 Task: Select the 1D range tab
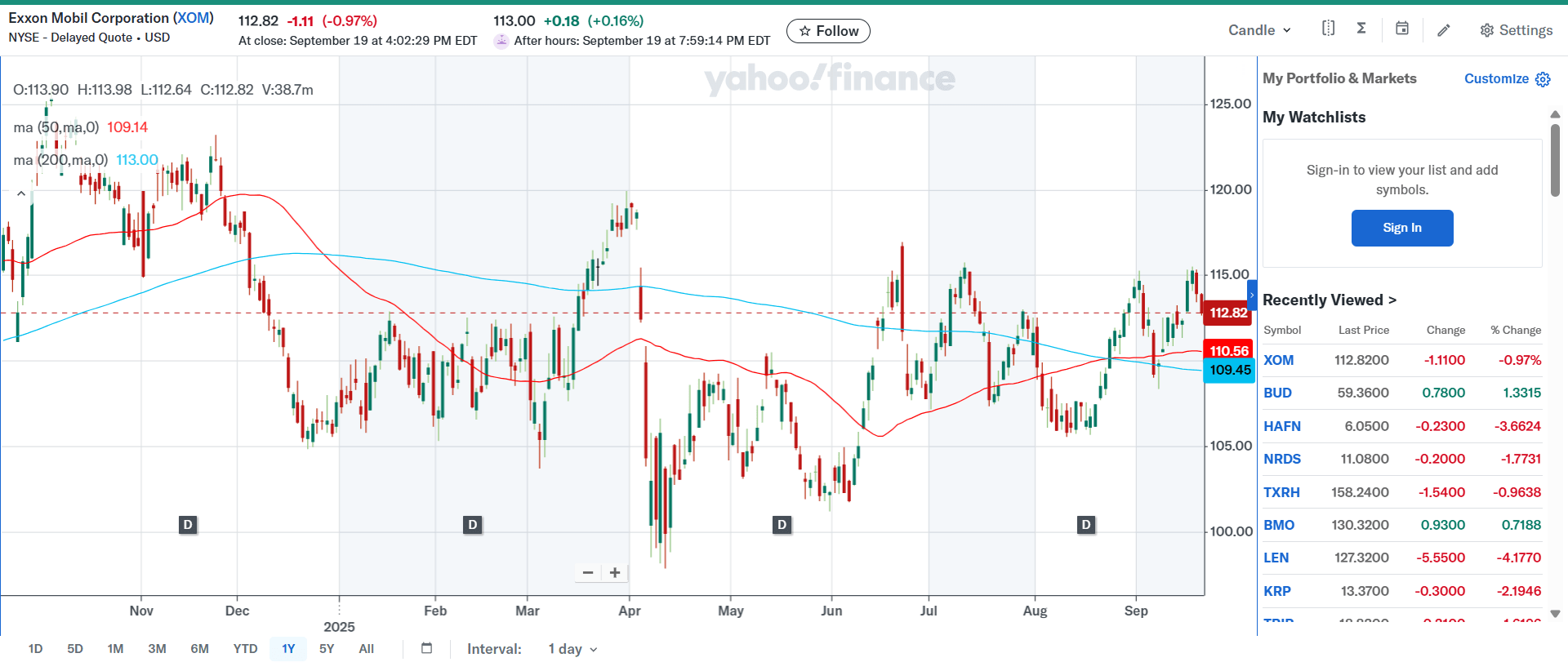pos(35,649)
